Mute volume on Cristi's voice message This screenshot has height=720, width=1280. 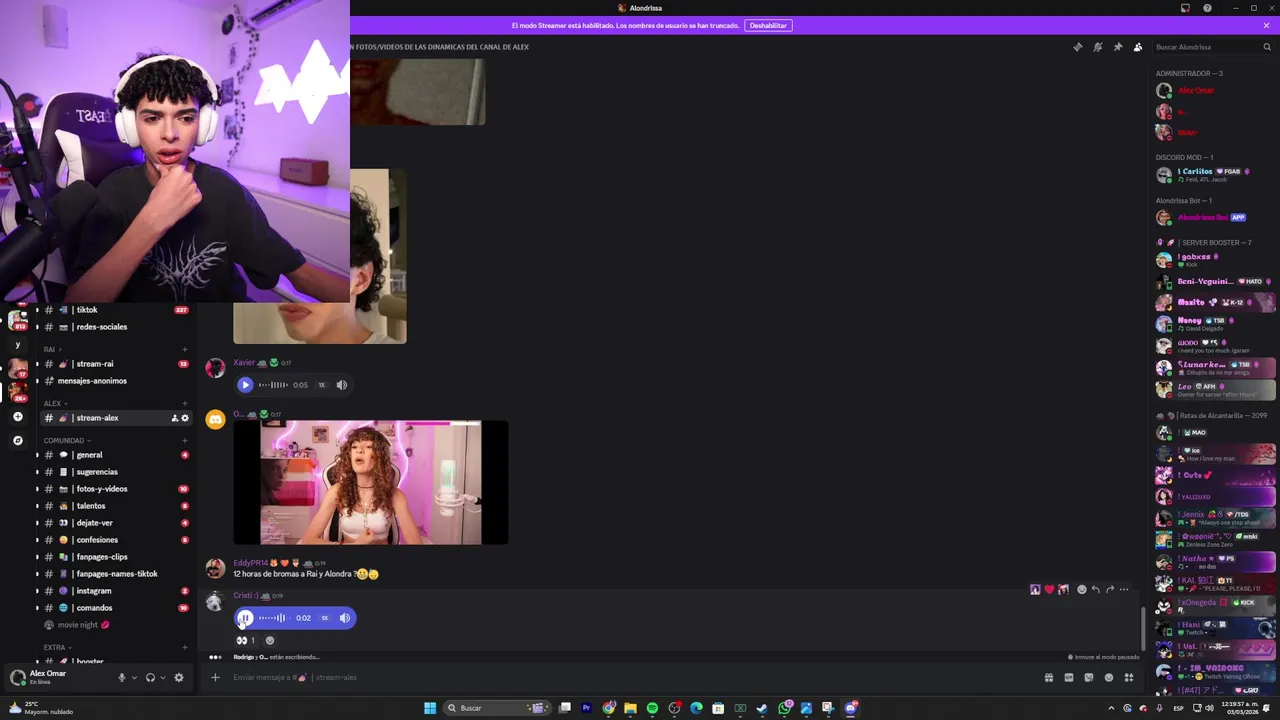(345, 618)
